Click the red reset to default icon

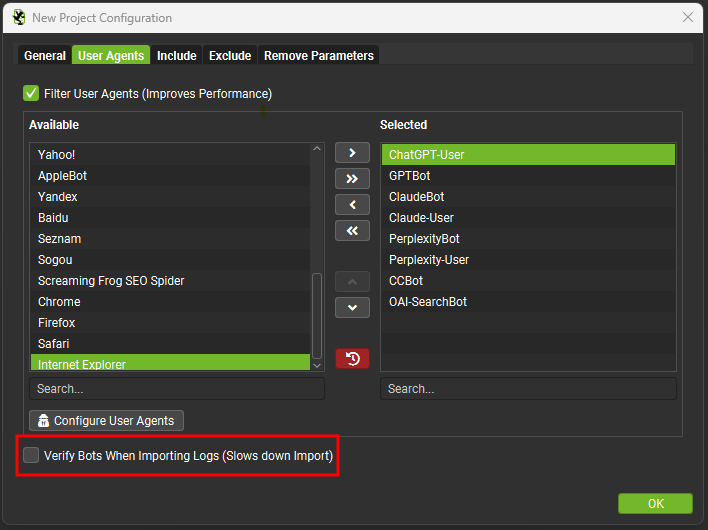click(x=352, y=358)
